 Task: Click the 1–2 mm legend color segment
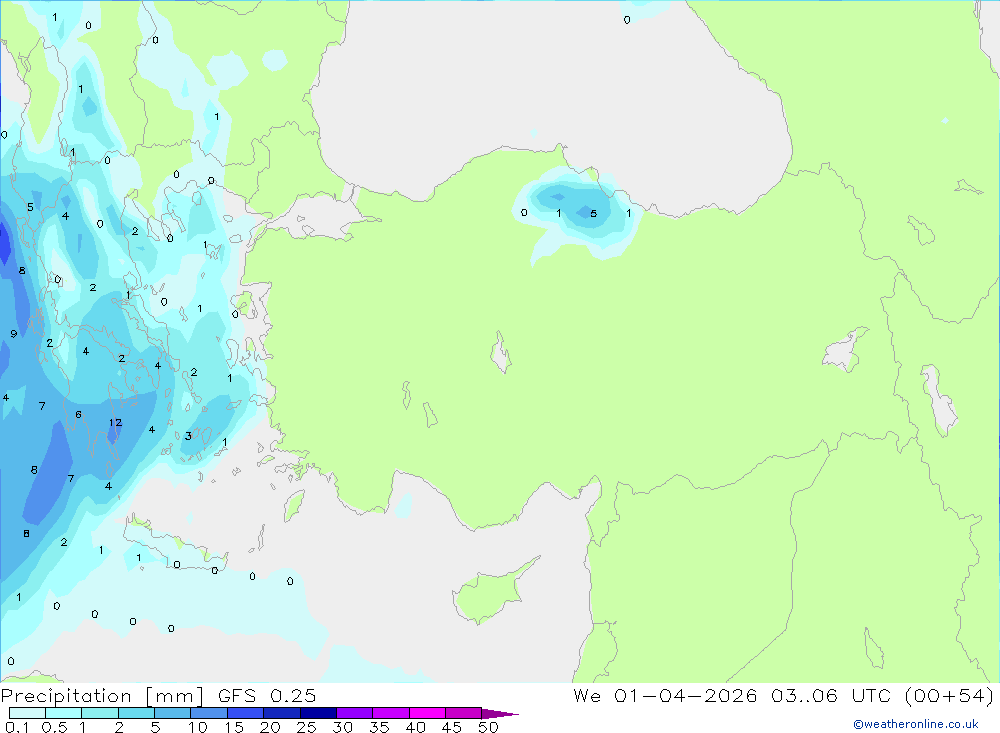tap(99, 713)
